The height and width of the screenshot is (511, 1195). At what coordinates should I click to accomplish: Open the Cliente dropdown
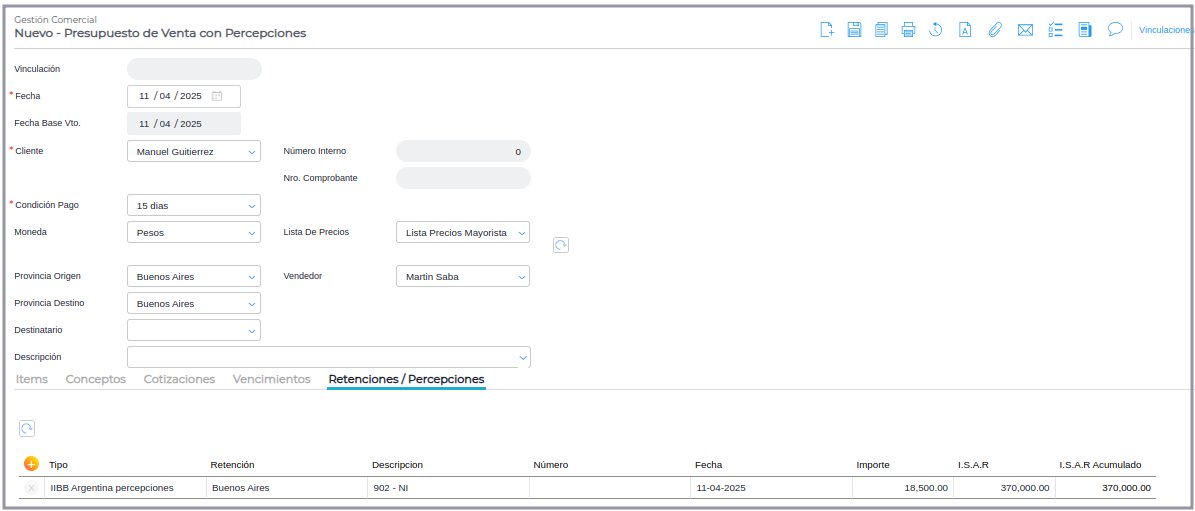point(193,152)
